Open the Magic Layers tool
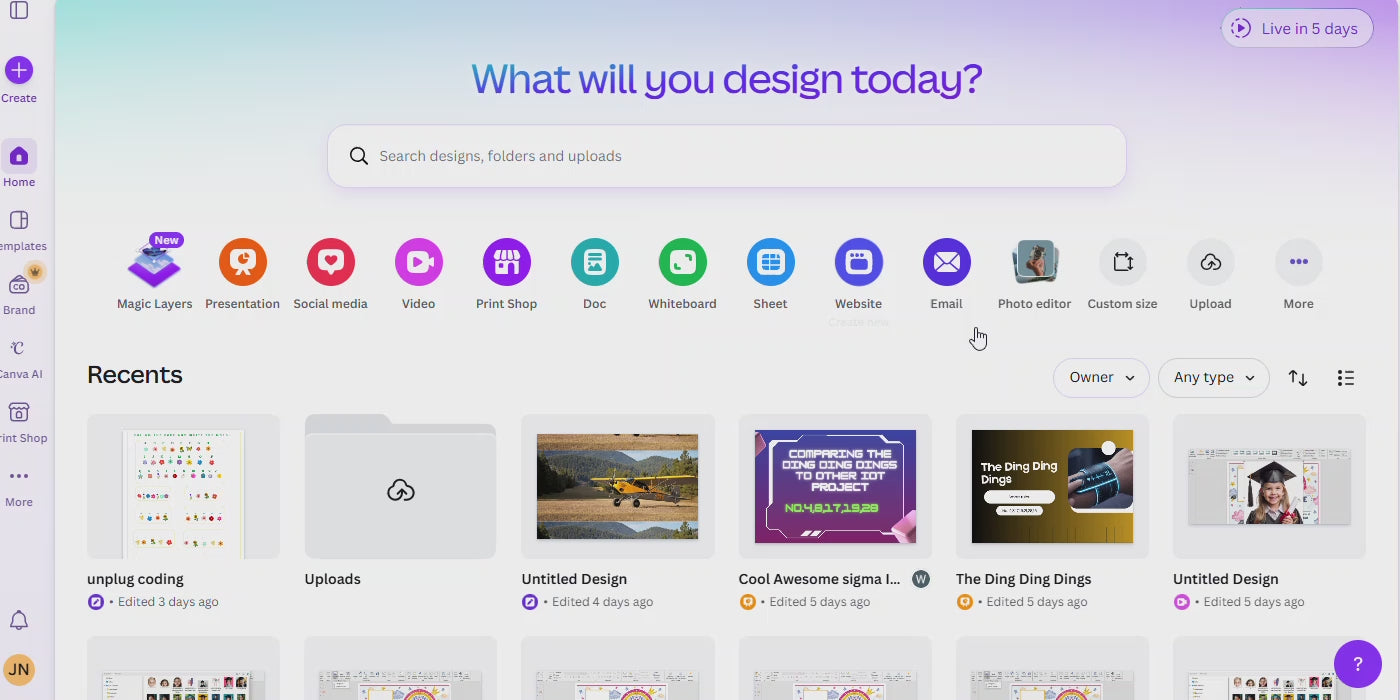 click(x=154, y=264)
